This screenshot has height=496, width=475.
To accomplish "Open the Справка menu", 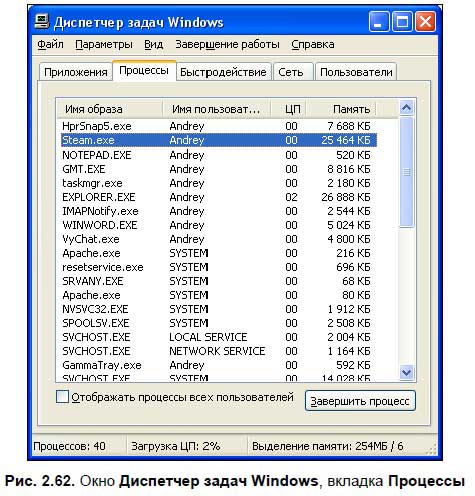I will pos(313,44).
